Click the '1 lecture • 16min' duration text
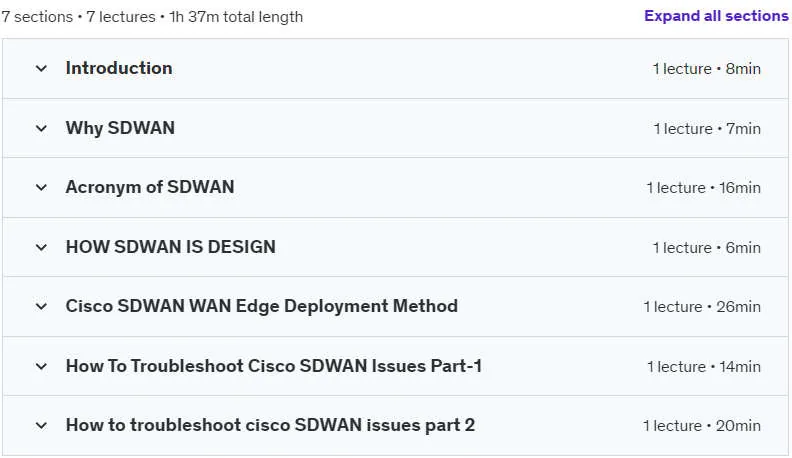This screenshot has width=792, height=458. tap(704, 188)
